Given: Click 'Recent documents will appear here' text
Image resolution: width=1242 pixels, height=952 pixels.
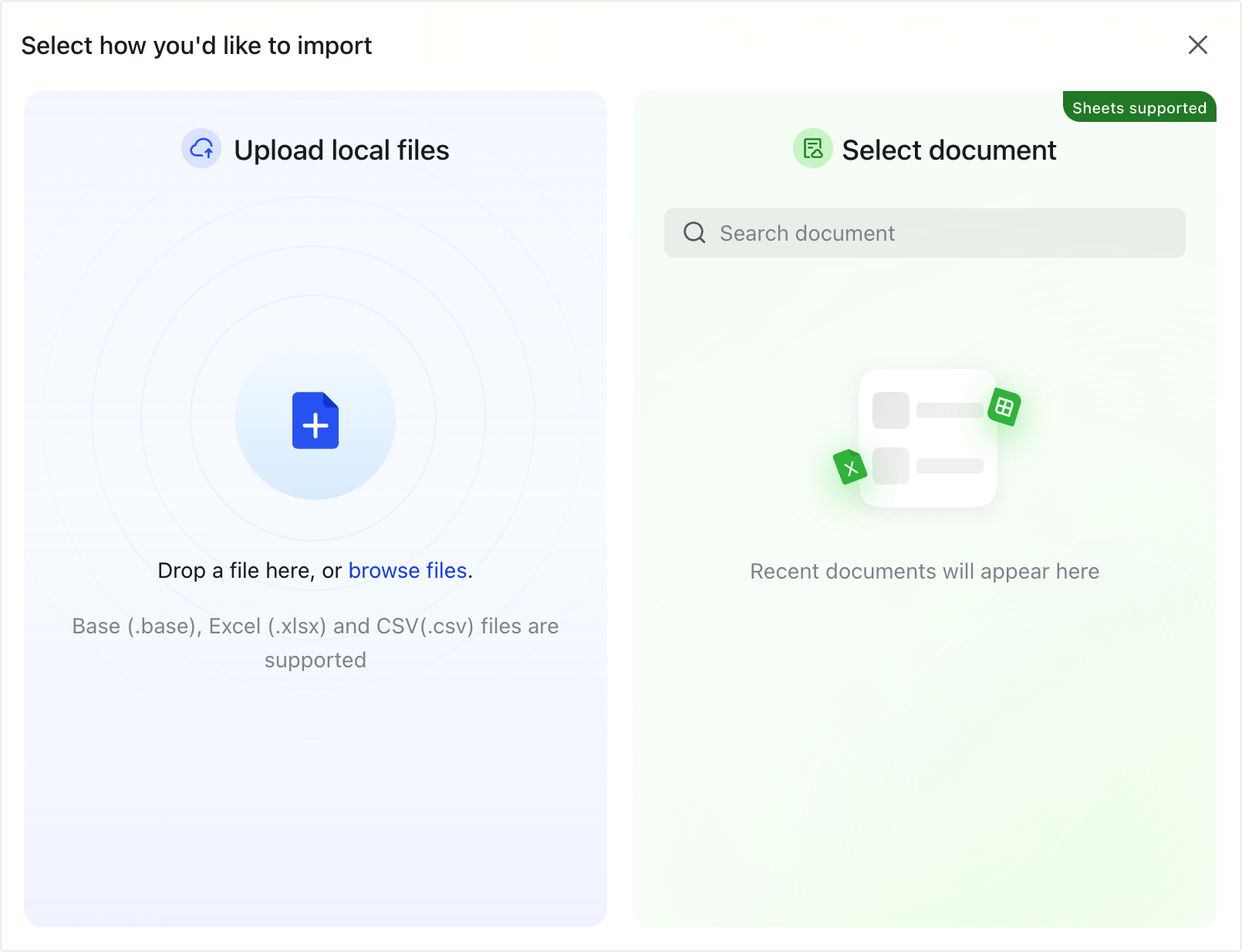Looking at the screenshot, I should [x=924, y=571].
